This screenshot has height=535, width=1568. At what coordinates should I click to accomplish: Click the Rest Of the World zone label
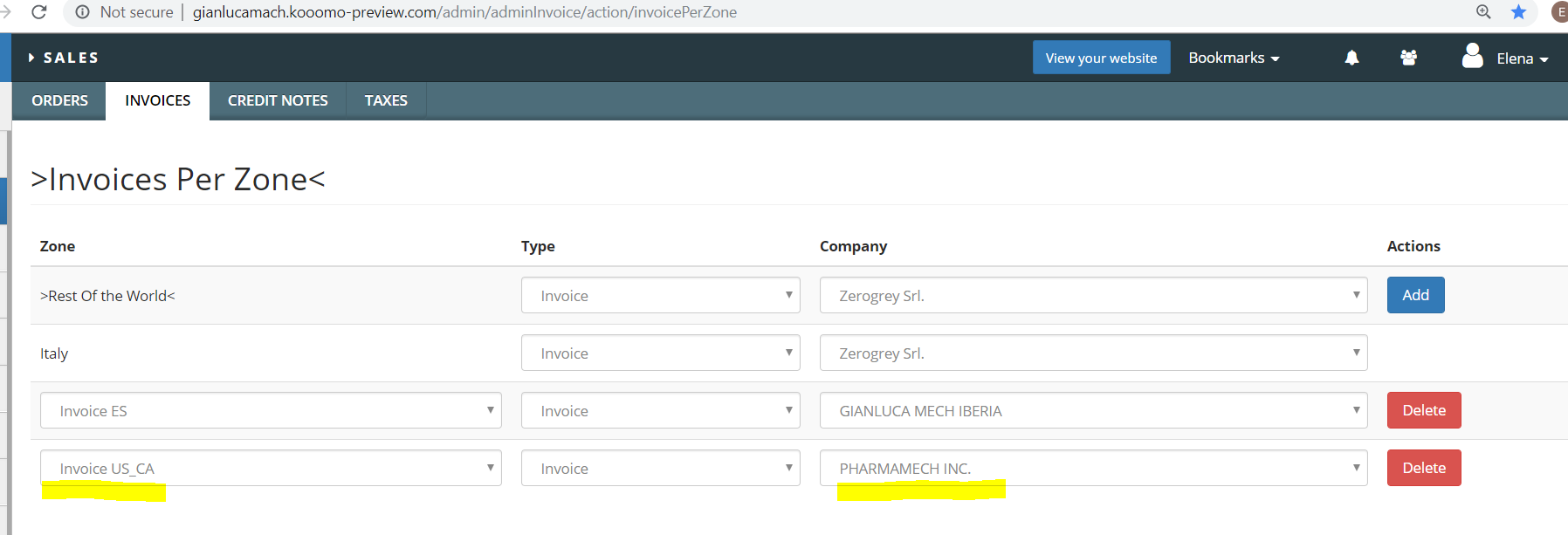tap(107, 296)
